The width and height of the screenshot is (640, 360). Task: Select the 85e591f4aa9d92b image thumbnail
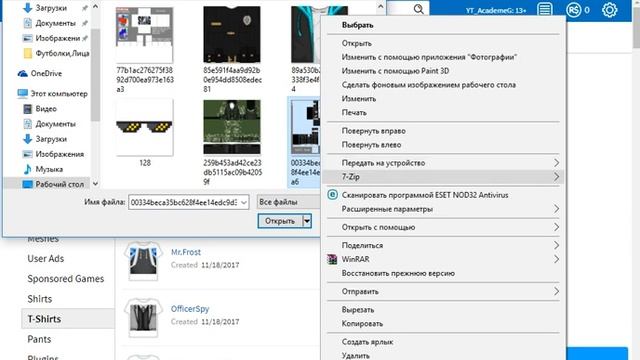[x=232, y=34]
